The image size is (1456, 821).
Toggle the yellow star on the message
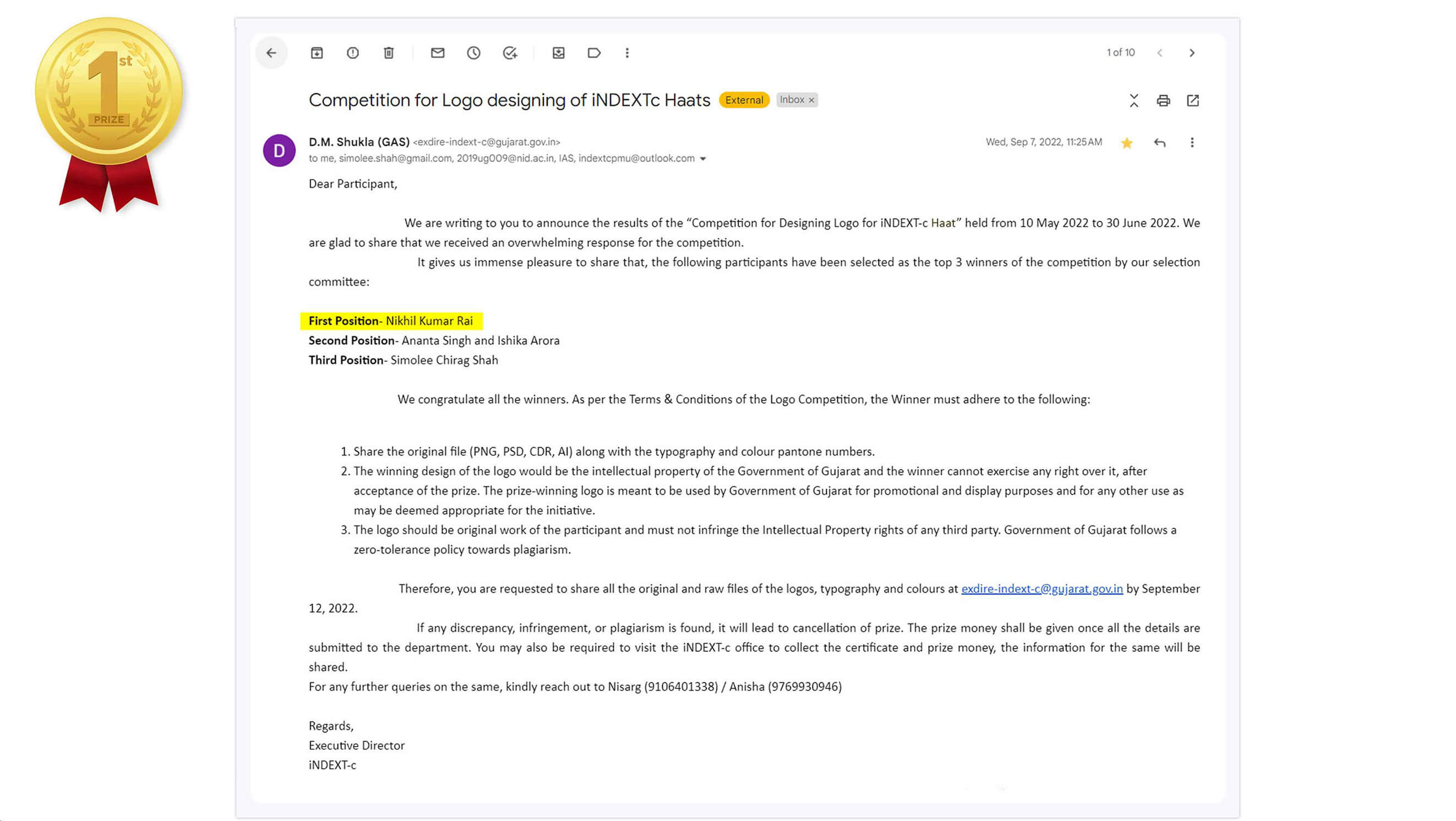coord(1126,143)
